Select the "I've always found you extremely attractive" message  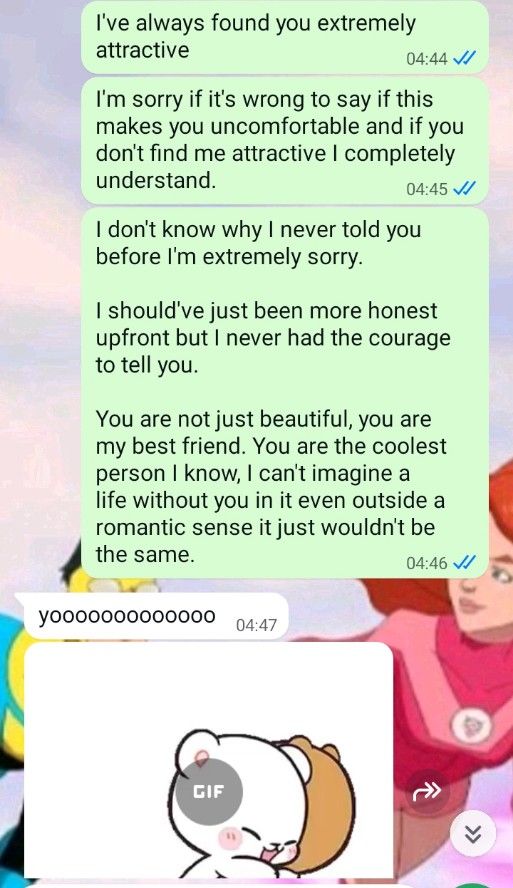[285, 37]
